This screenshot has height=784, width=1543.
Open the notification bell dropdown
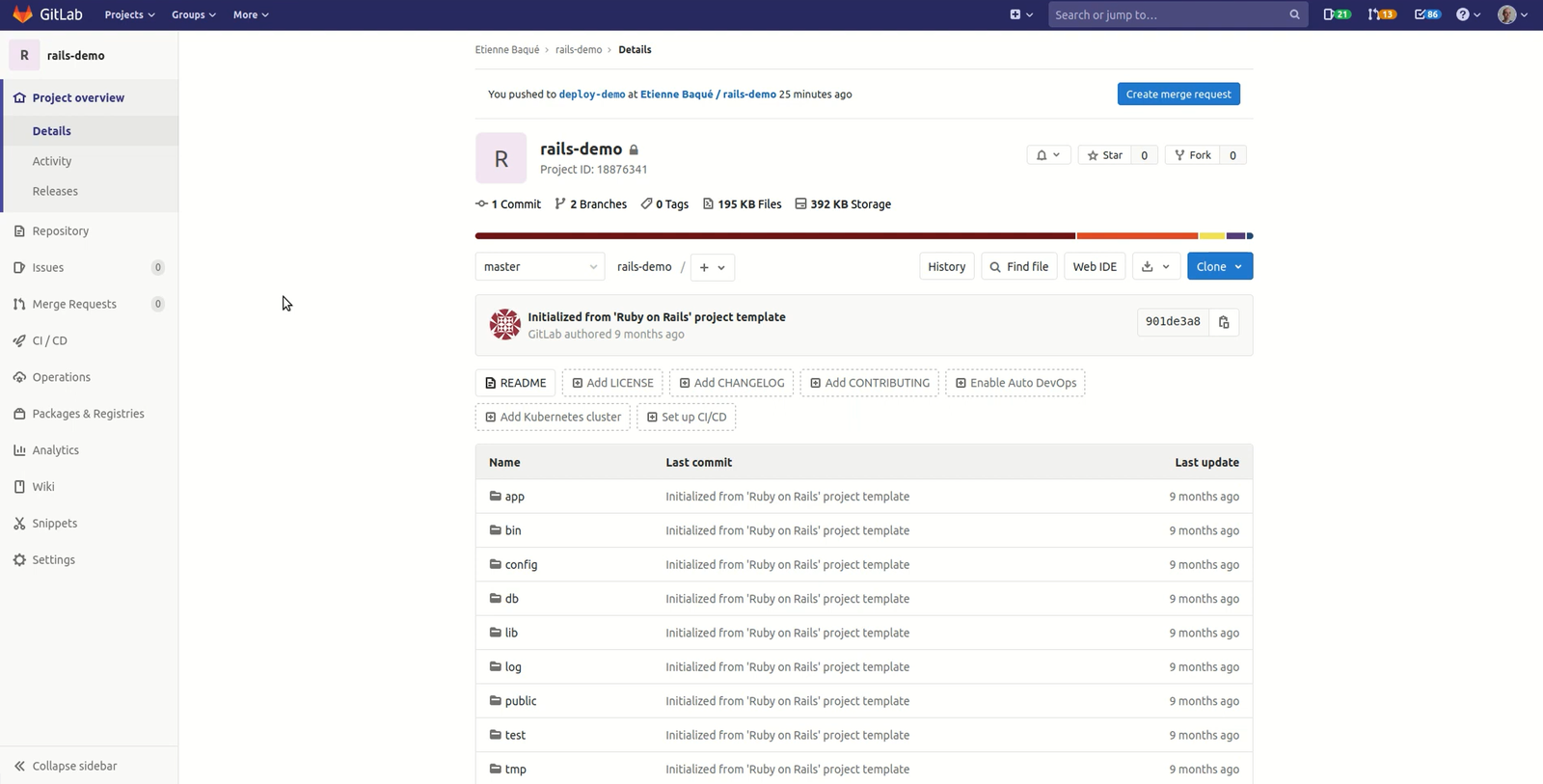pos(1047,155)
